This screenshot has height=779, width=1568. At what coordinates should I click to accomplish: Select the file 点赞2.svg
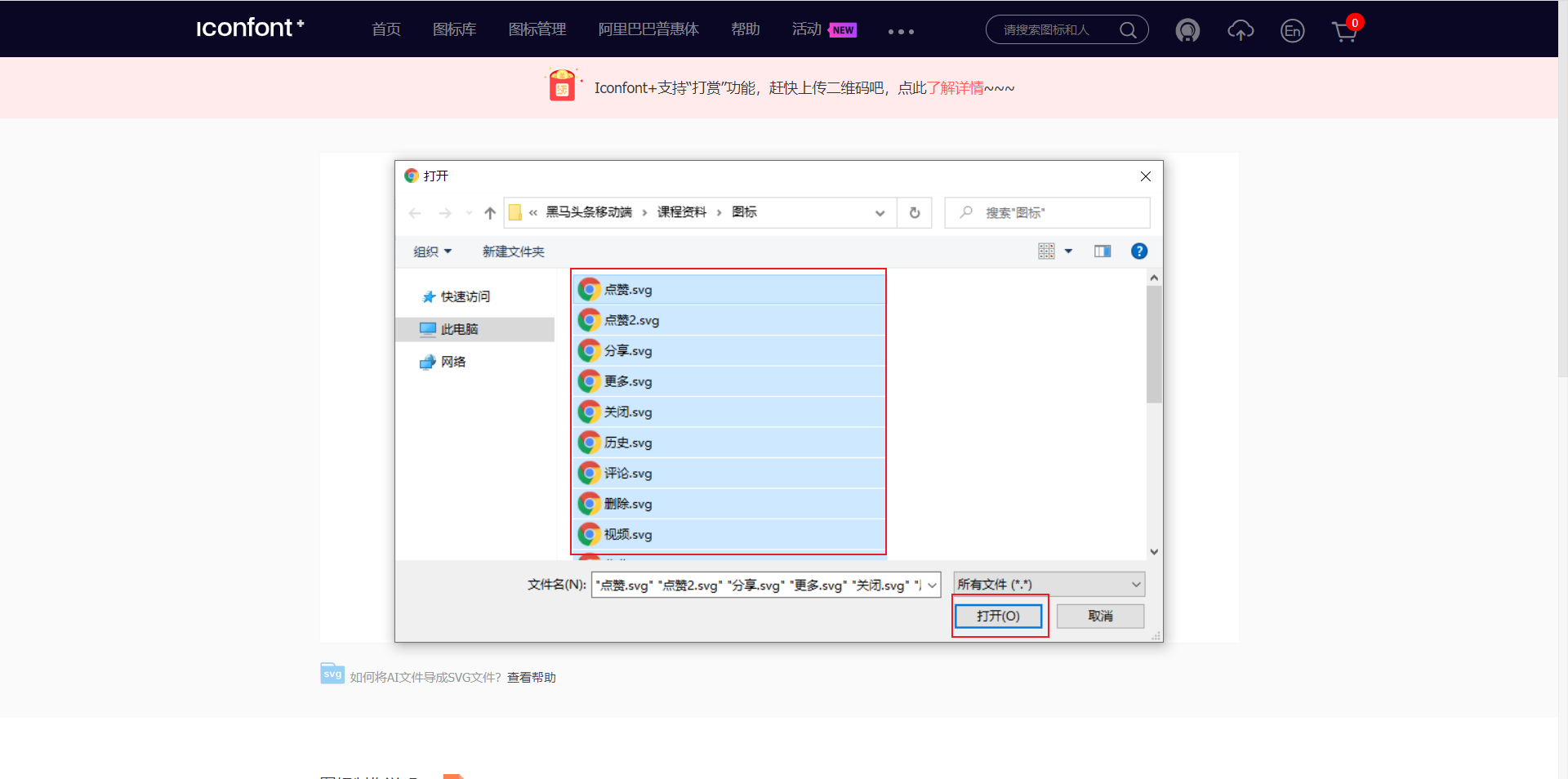729,320
